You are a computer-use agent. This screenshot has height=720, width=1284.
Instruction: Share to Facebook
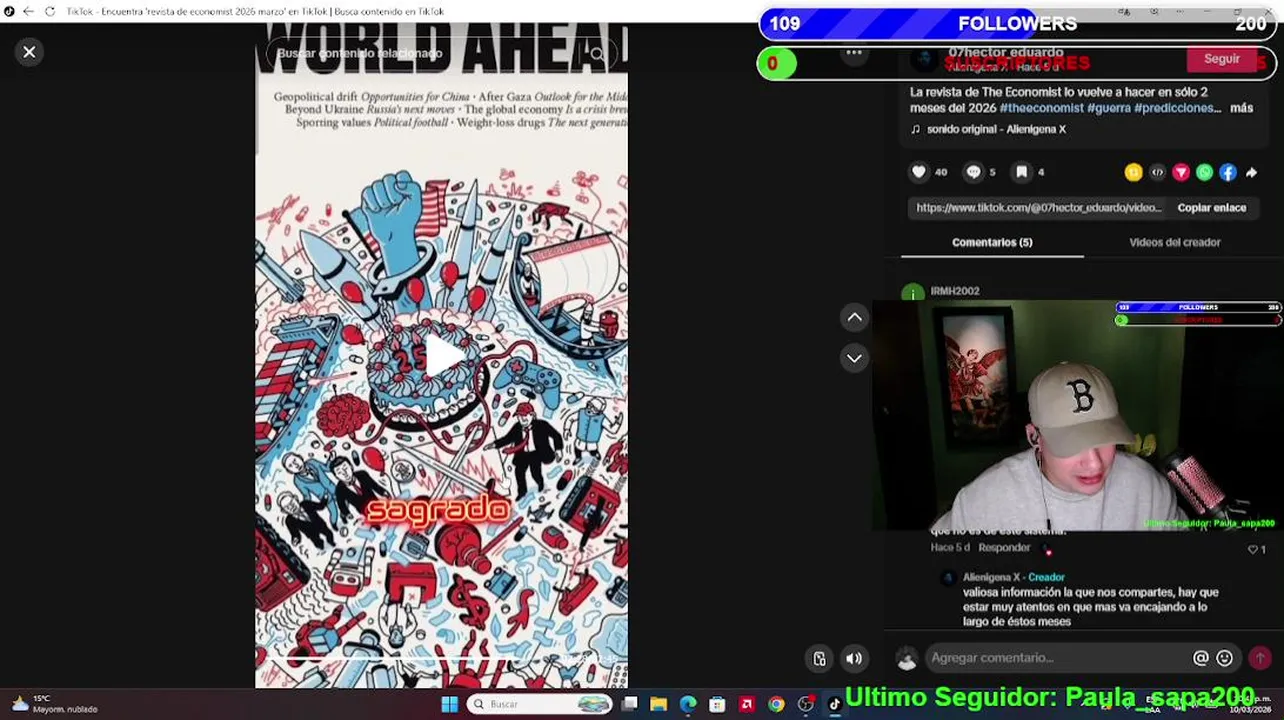(x=1228, y=172)
